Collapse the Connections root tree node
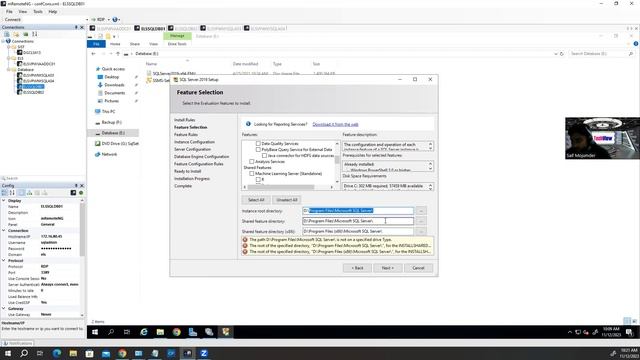 (x=3, y=41)
